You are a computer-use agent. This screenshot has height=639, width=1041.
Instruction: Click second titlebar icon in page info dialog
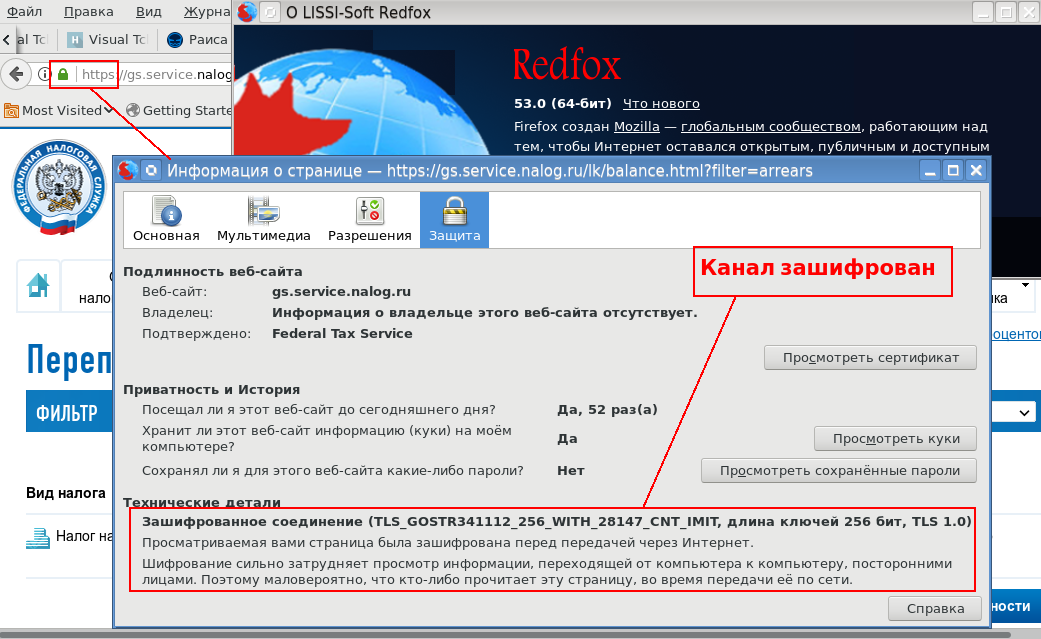151,171
